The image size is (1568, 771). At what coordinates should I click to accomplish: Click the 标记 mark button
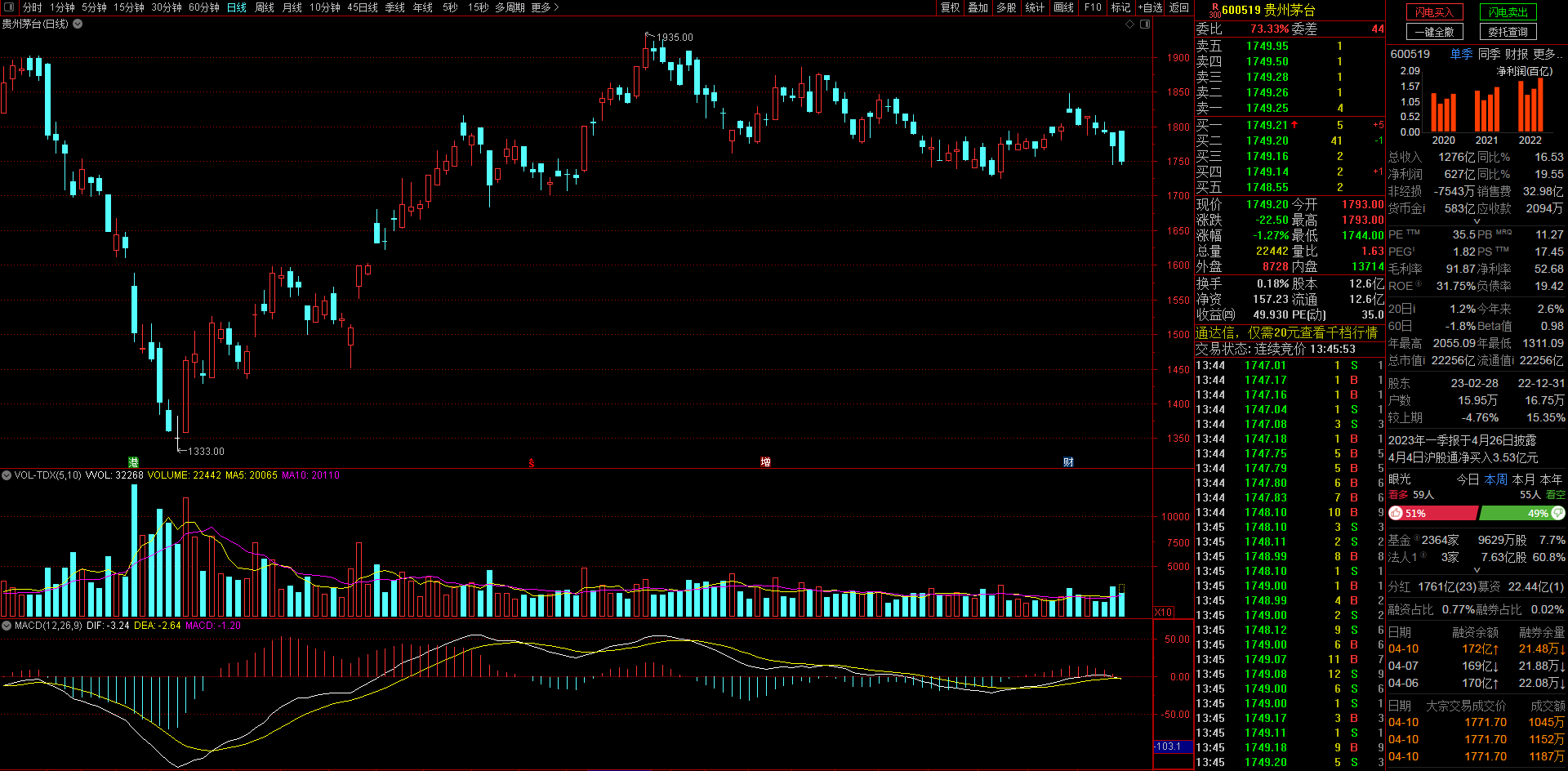pos(1121,7)
